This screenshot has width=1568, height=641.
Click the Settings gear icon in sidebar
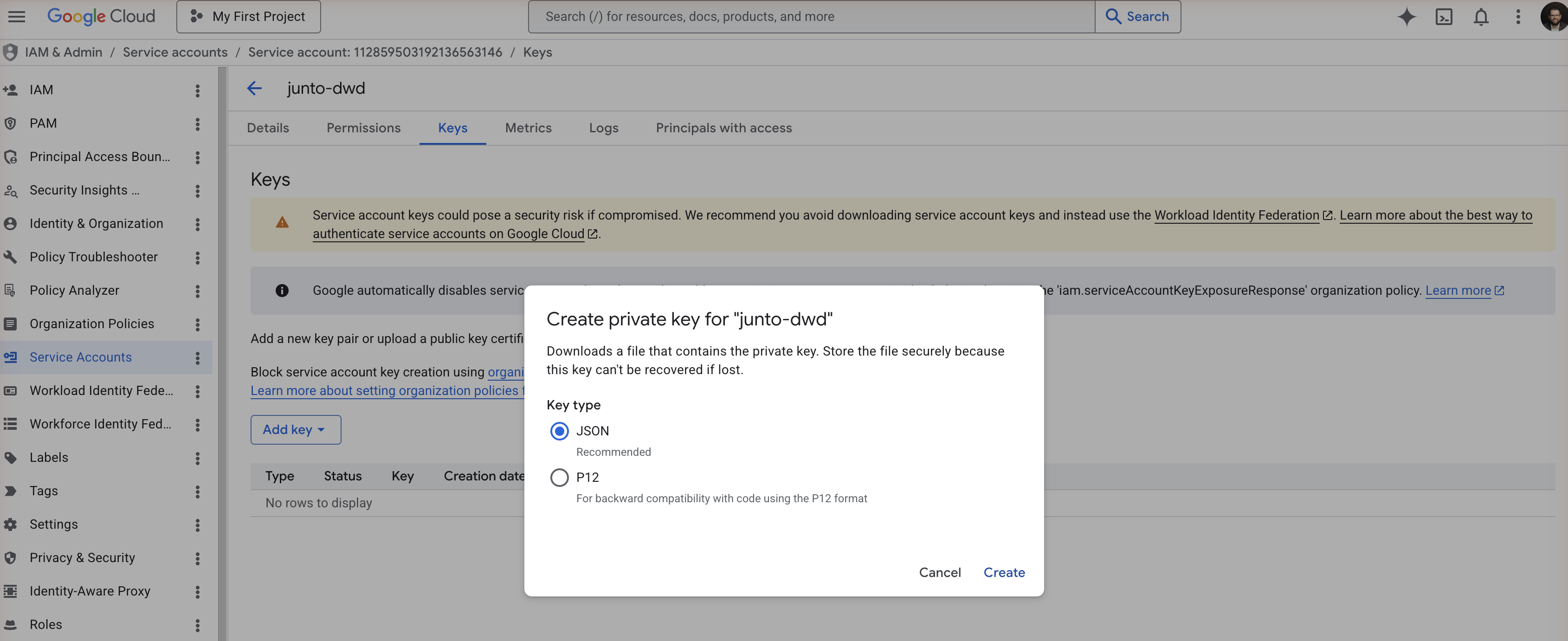pos(10,524)
